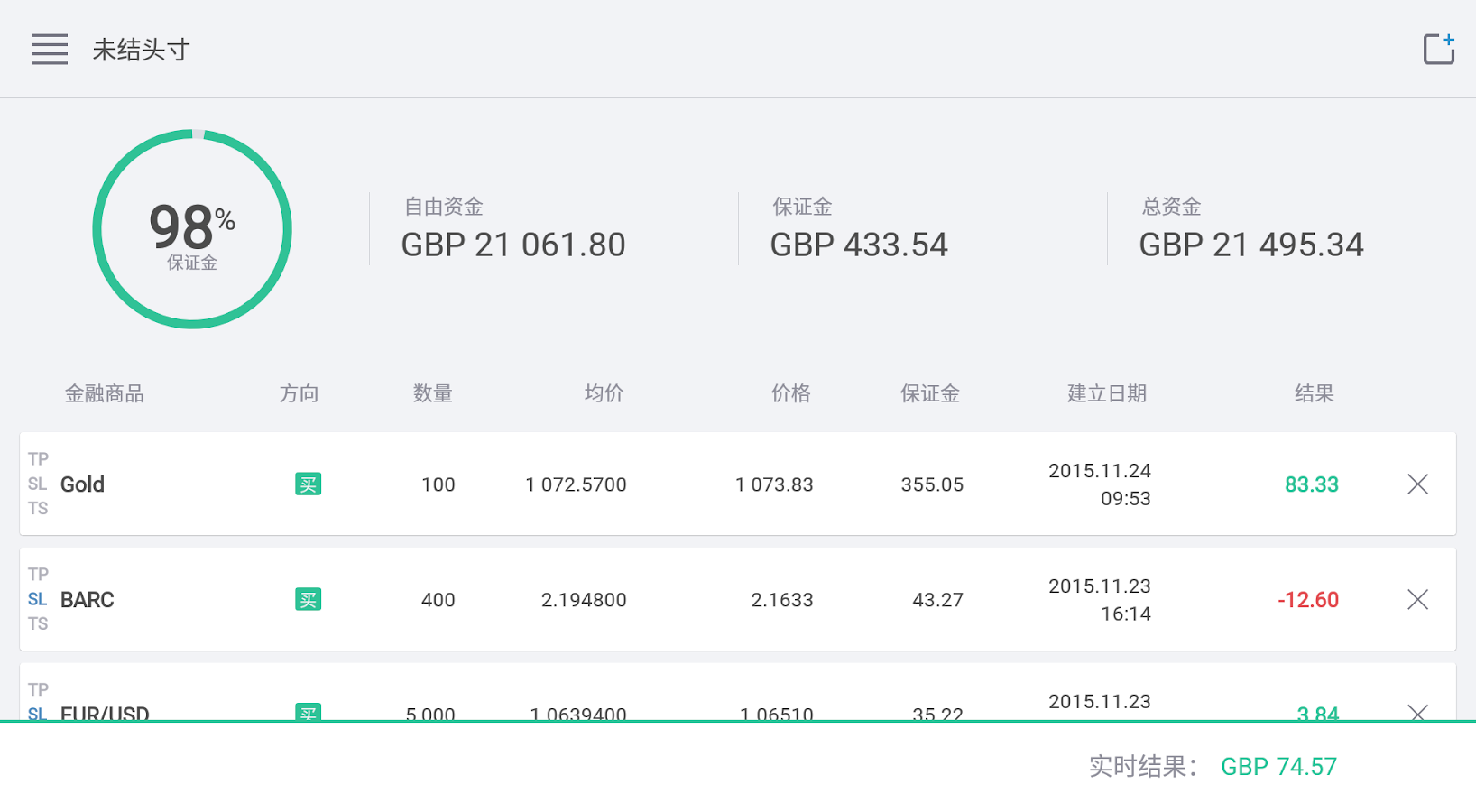Set trailing stop (TS) for Gold
This screenshot has width=1476, height=812.
pos(38,509)
